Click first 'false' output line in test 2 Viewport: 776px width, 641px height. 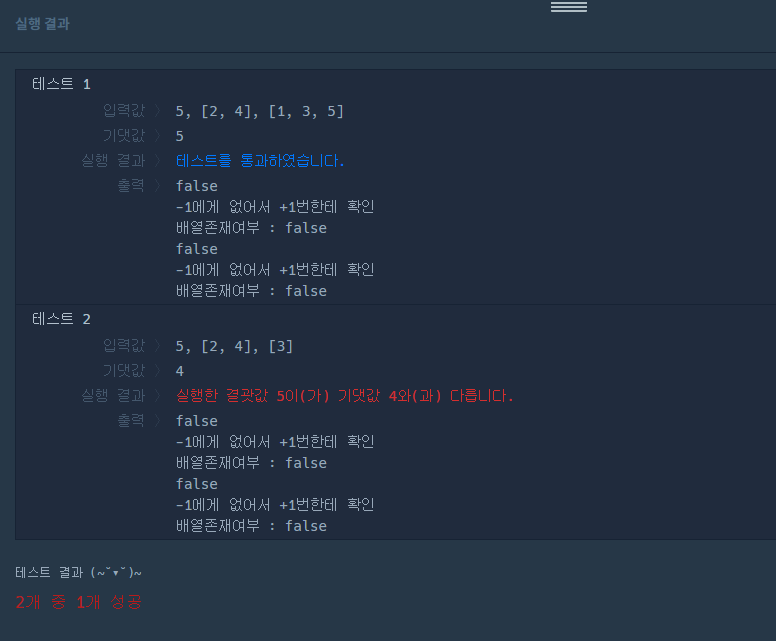click(x=197, y=421)
